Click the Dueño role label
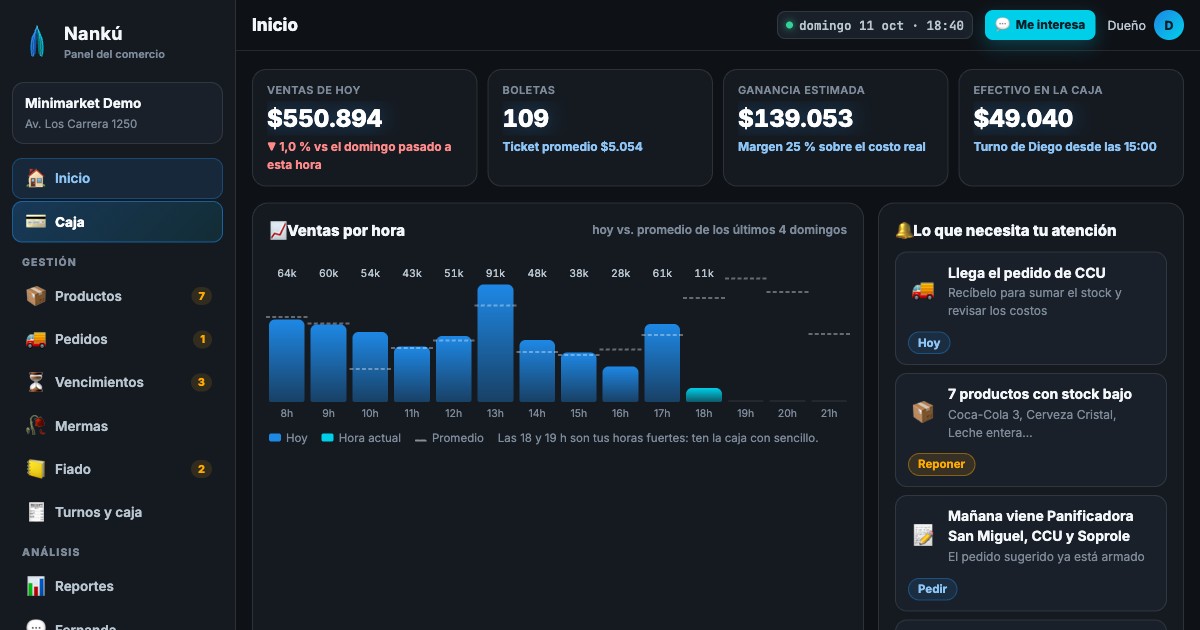The width and height of the screenshot is (1200, 630). (1126, 26)
